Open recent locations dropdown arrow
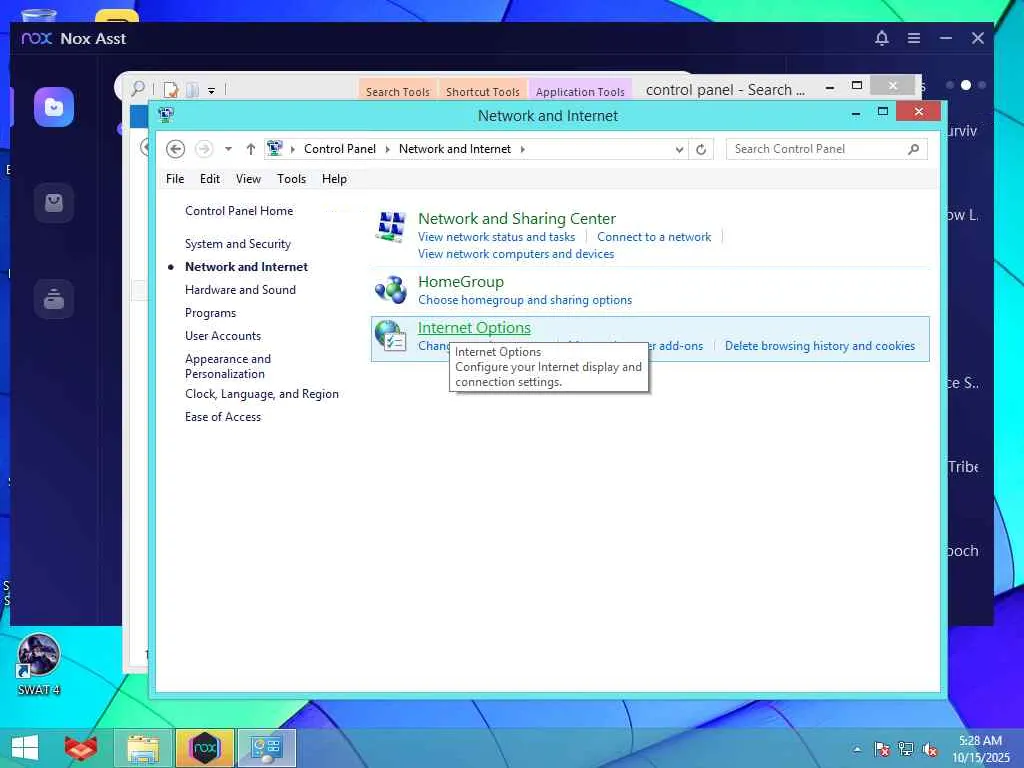Screen dimensions: 1024x768 click(x=228, y=149)
